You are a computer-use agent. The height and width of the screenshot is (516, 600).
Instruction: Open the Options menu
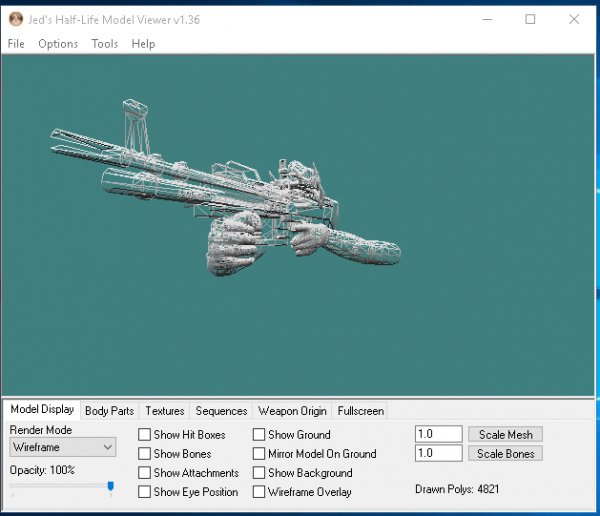pyautogui.click(x=58, y=44)
